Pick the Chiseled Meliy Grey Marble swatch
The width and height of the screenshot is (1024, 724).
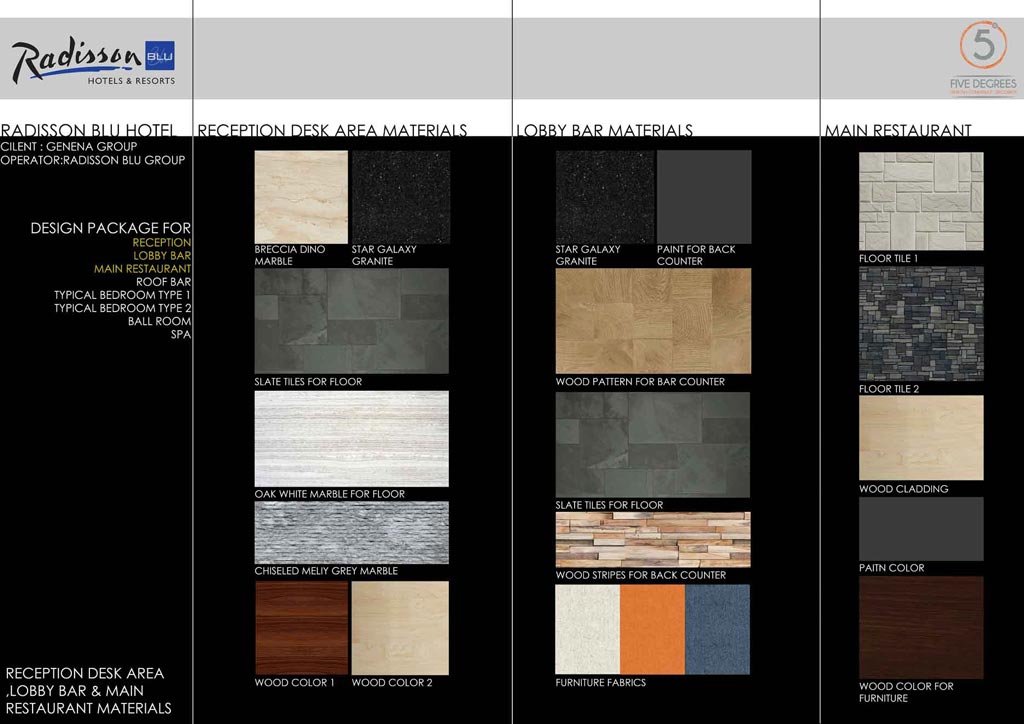(351, 533)
